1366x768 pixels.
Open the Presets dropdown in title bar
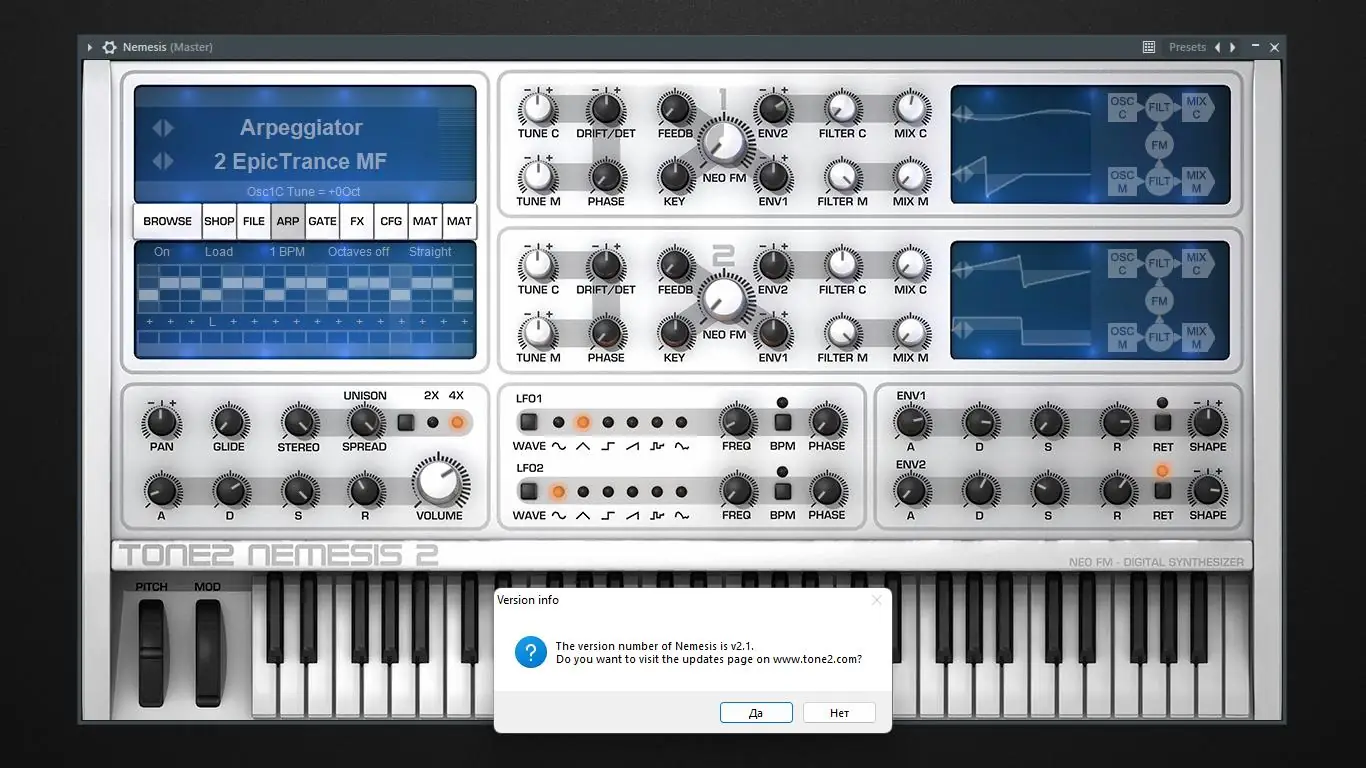coord(1187,47)
